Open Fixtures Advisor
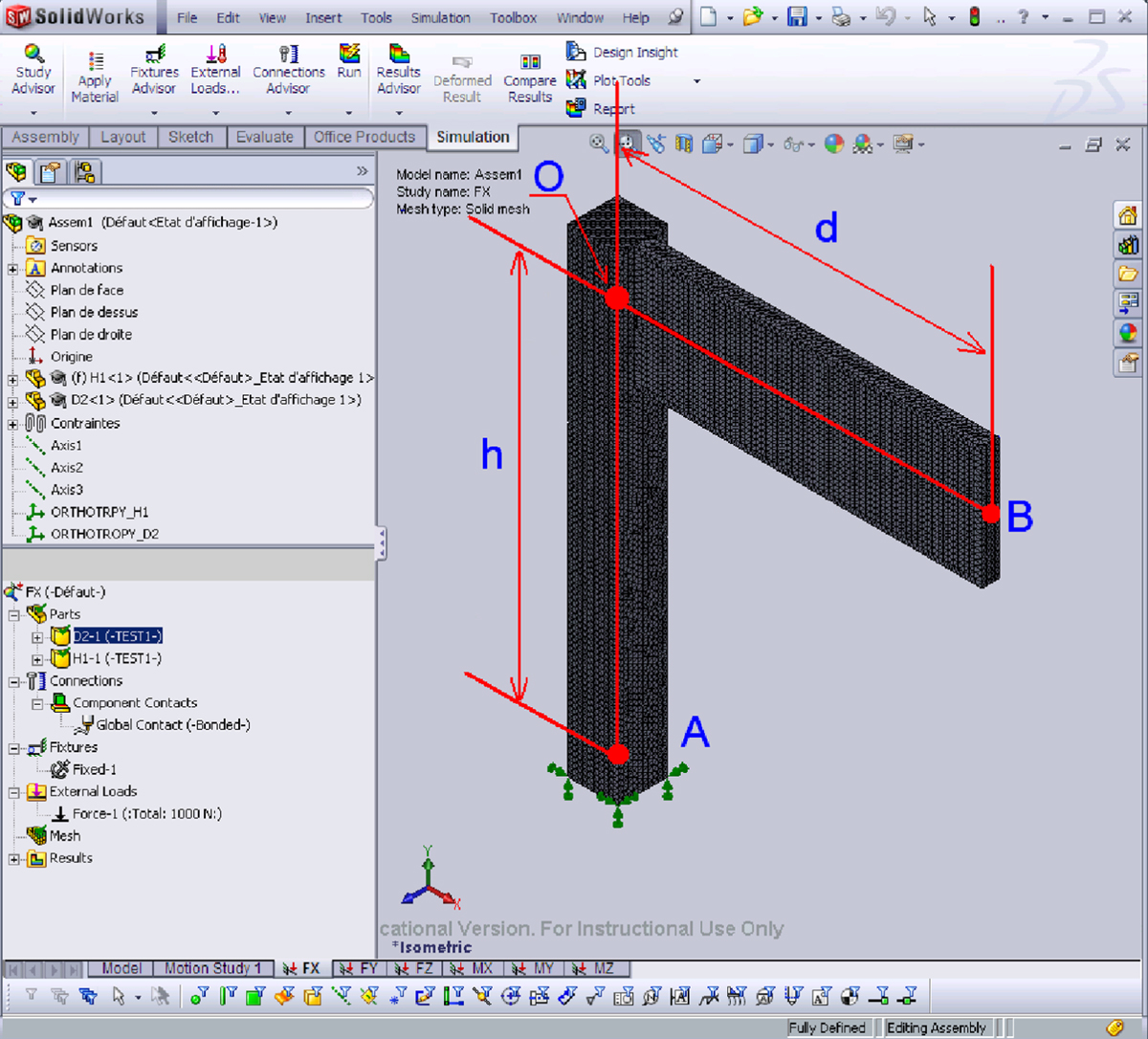Image resolution: width=1148 pixels, height=1039 pixels. pyautogui.click(x=154, y=69)
